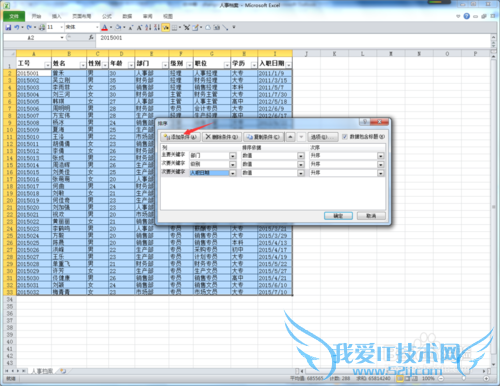The height and width of the screenshot is (386, 500).
Task: Click the cloud shape icon
Action: click(208, 27)
